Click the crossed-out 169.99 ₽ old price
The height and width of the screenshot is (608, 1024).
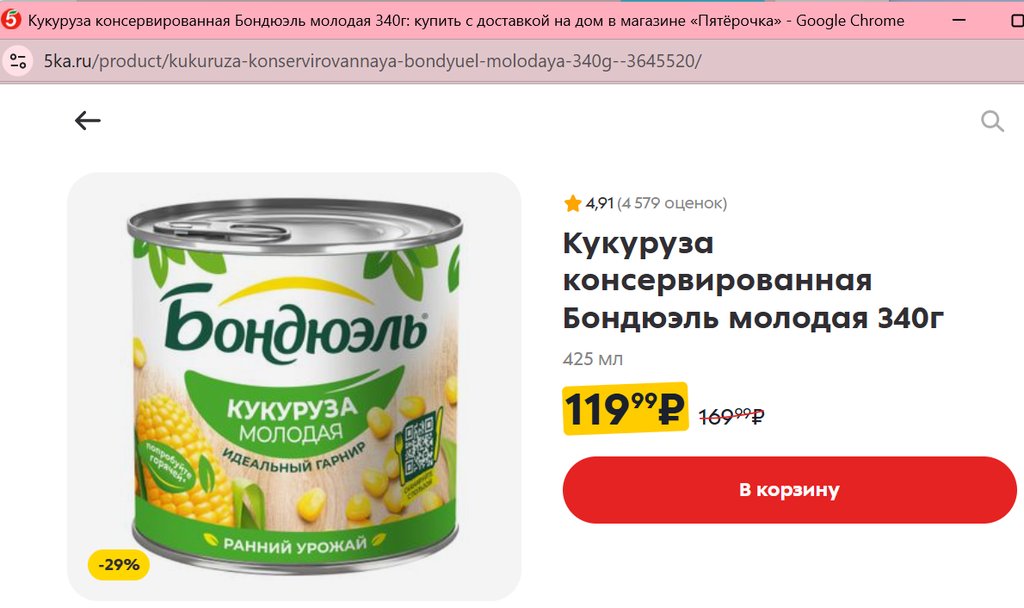(x=731, y=416)
